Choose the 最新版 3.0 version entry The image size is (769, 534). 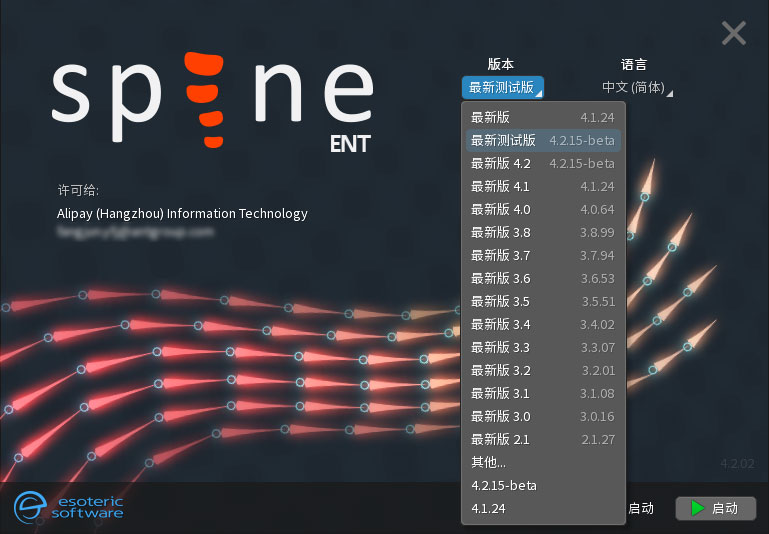(x=543, y=417)
